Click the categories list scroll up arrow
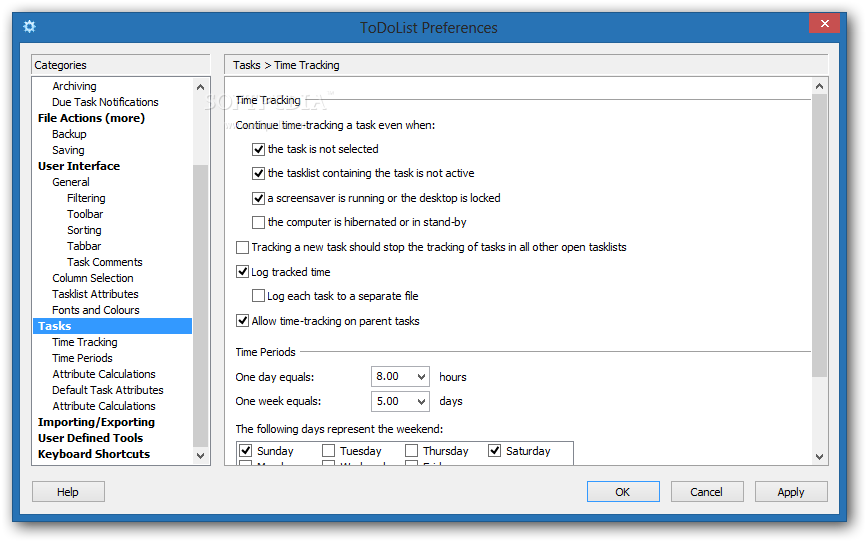The height and width of the screenshot is (542, 867). click(x=200, y=87)
